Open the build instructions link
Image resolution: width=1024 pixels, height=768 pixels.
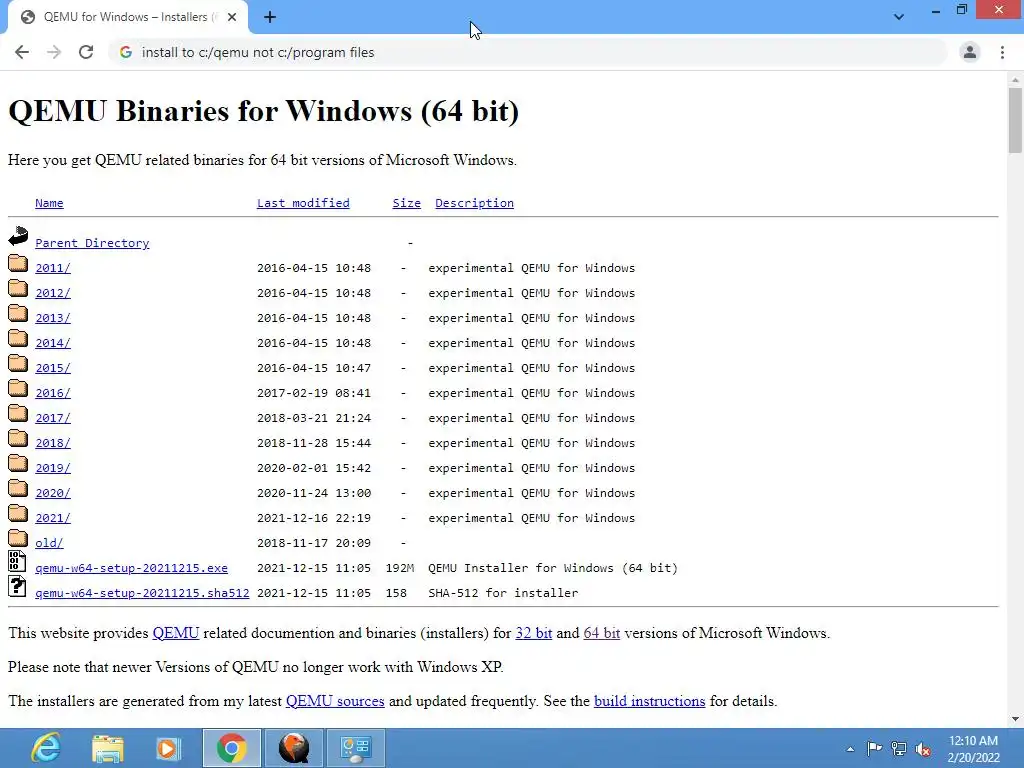(649, 701)
